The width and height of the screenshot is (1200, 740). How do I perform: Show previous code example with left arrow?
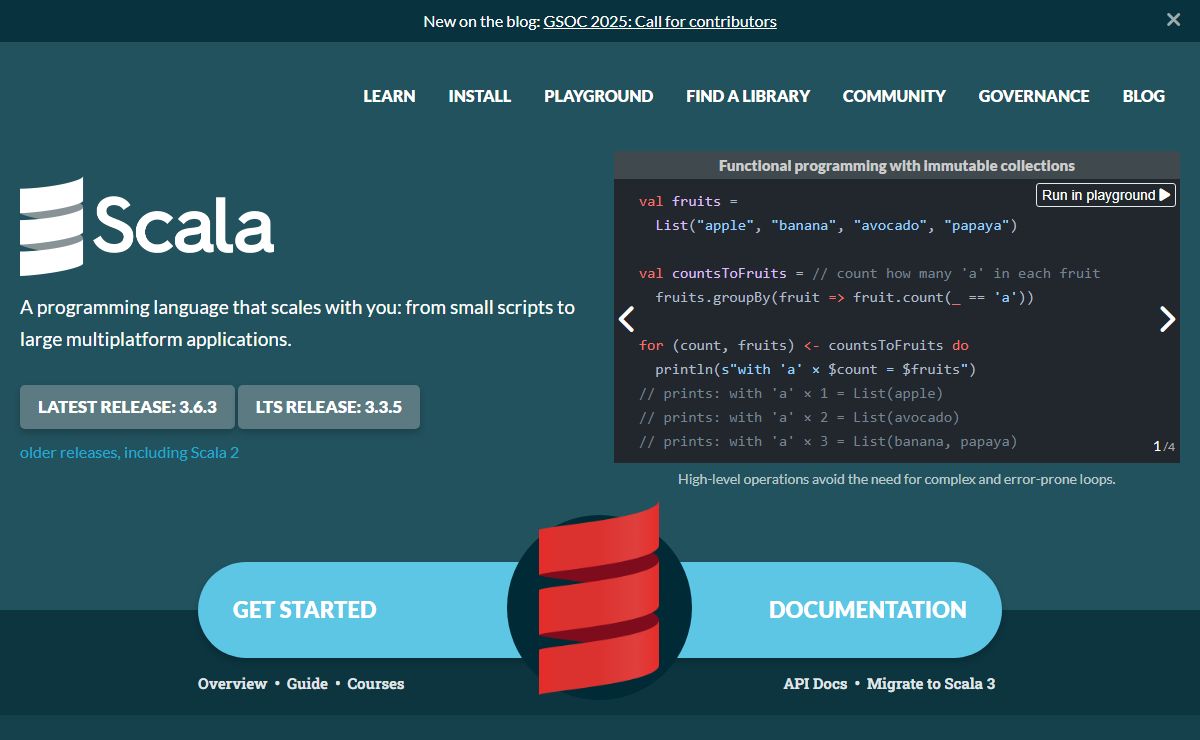[x=627, y=320]
